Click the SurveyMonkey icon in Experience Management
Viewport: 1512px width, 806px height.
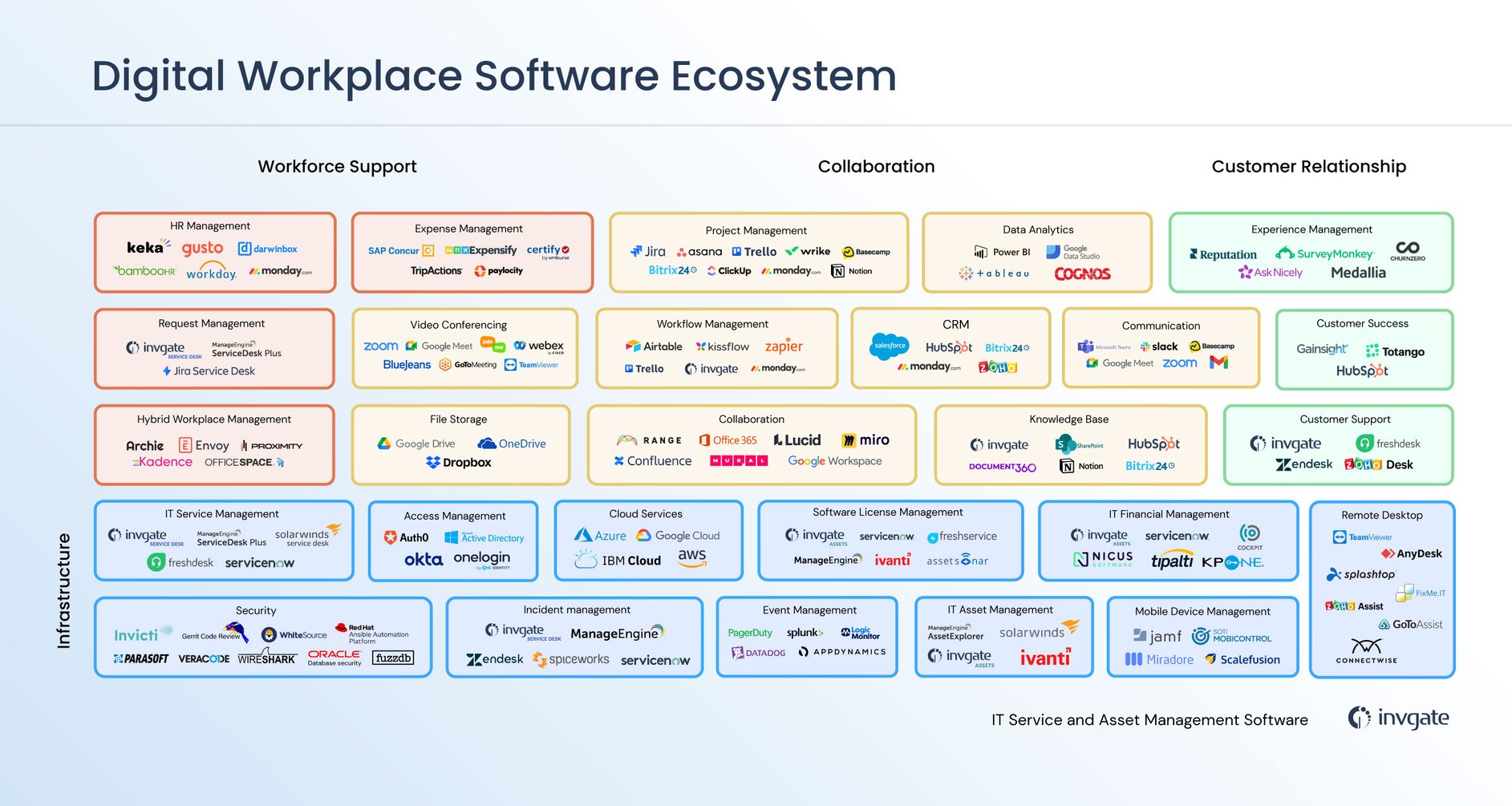(x=1325, y=254)
